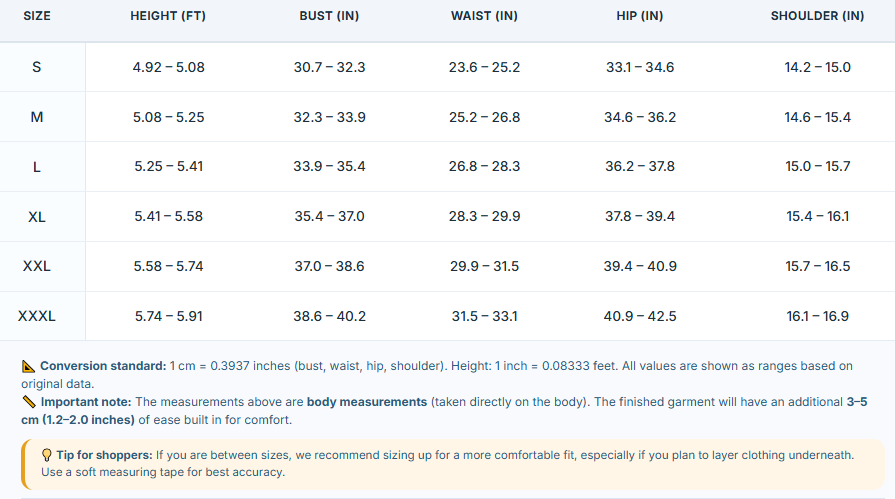The width and height of the screenshot is (895, 499).
Task: Select the SIZE column header
Action: pyautogui.click(x=37, y=16)
